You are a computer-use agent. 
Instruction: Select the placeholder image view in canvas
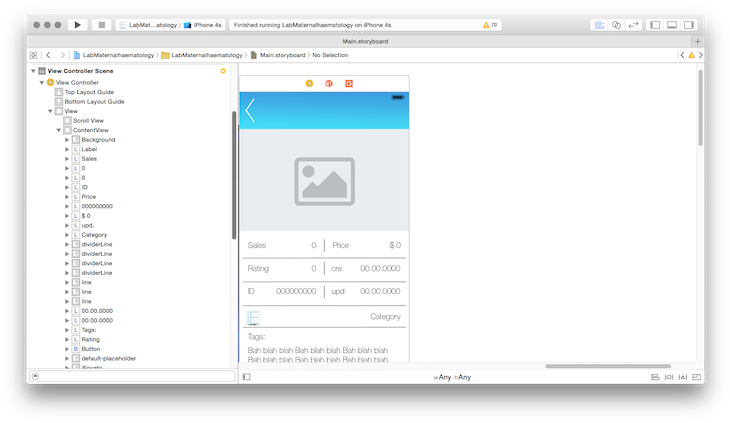324,181
